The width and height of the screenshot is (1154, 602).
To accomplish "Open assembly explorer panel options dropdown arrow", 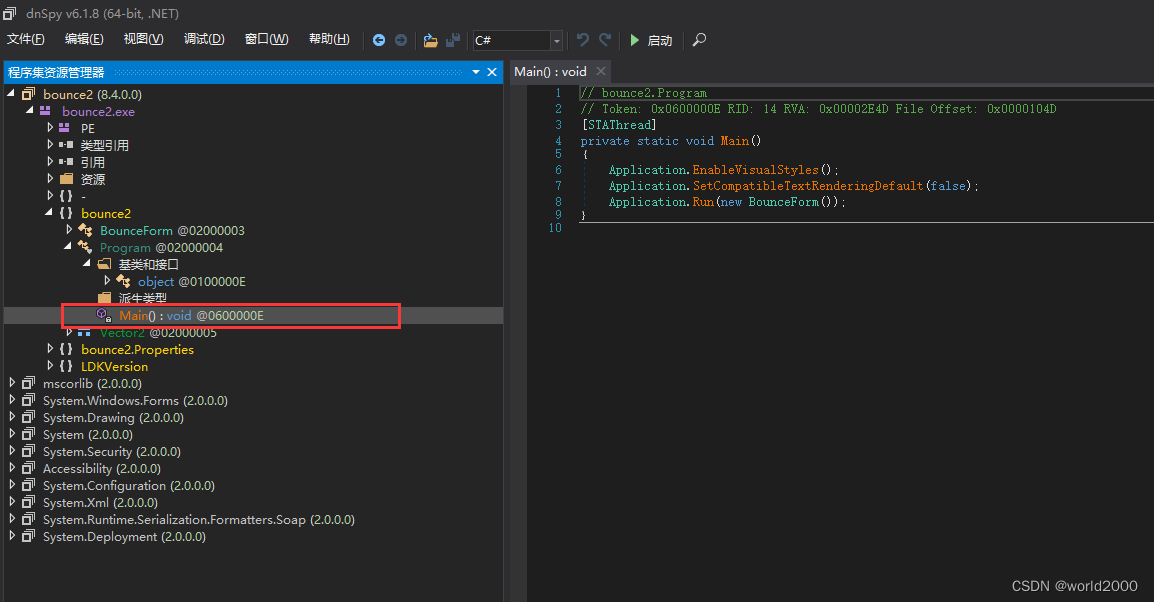I will tap(475, 72).
